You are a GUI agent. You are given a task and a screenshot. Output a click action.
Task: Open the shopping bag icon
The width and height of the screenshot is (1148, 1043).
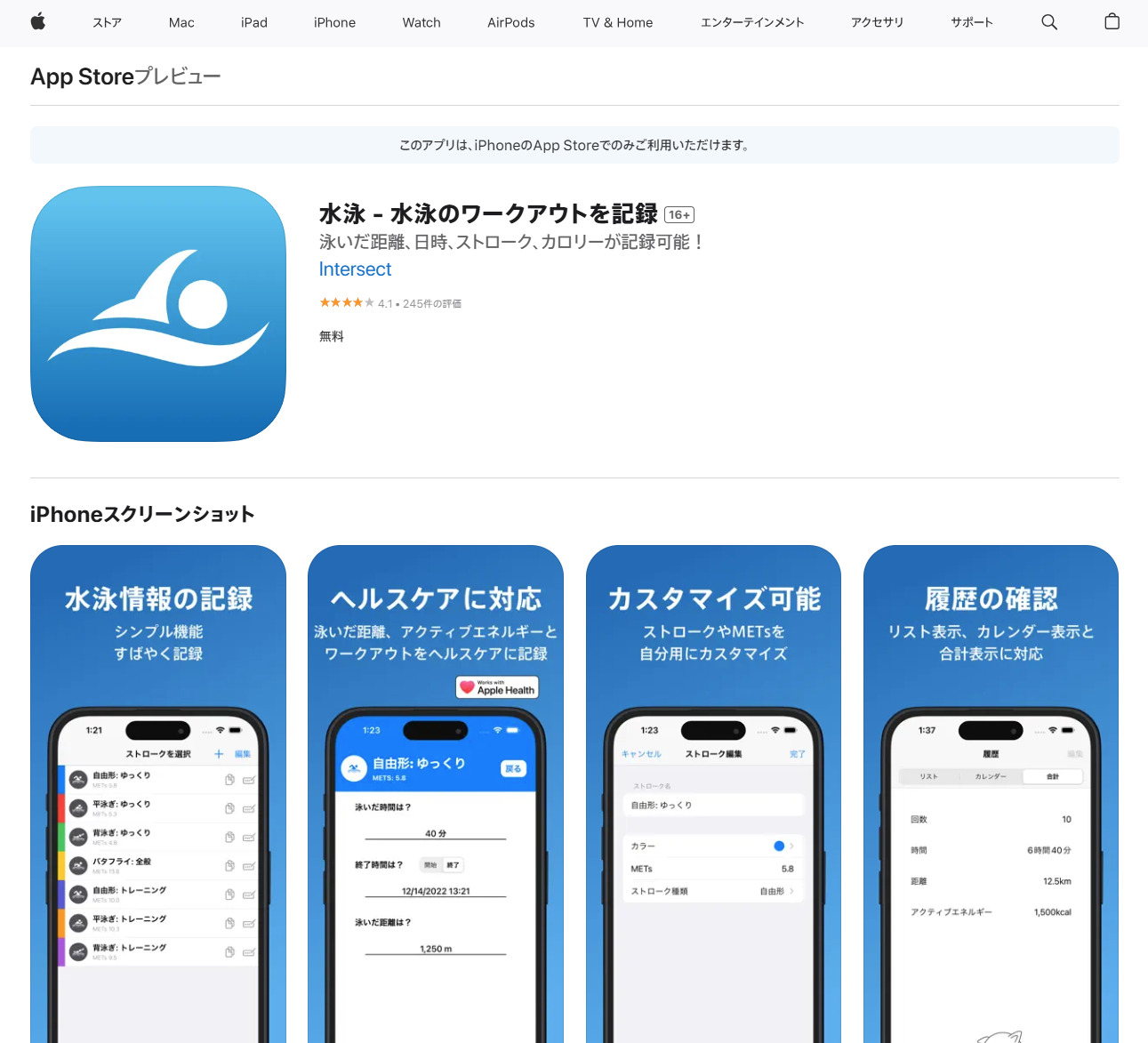[x=1112, y=22]
